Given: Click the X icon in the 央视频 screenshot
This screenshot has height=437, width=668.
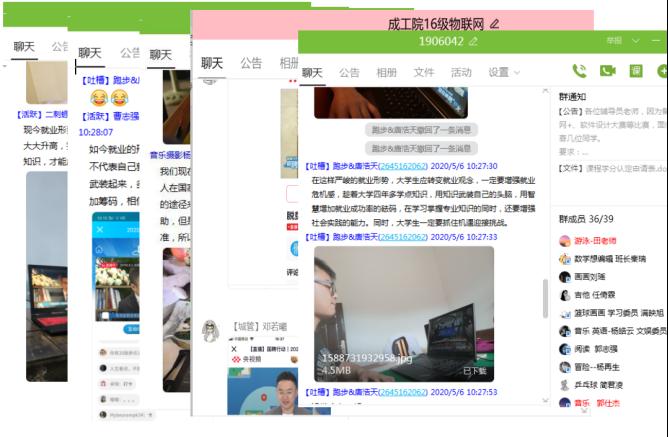Looking at the screenshot, I should pos(234,349).
